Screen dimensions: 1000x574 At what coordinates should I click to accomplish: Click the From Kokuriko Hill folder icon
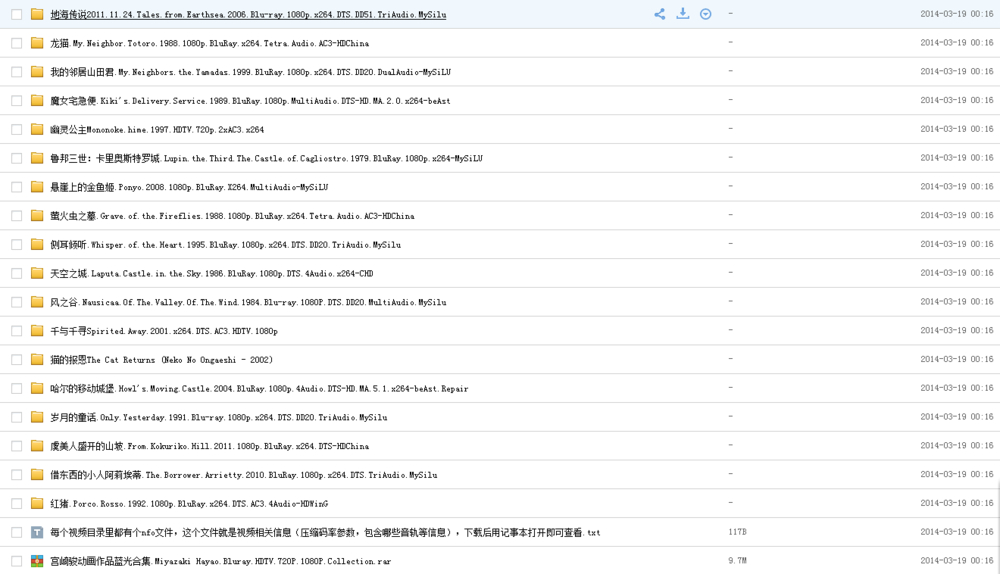[x=37, y=445]
